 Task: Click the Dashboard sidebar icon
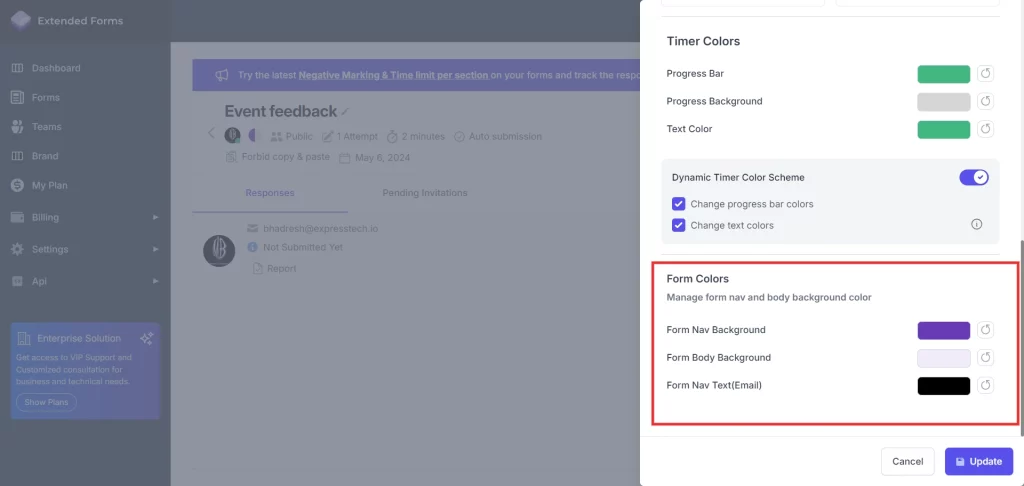pos(17,68)
